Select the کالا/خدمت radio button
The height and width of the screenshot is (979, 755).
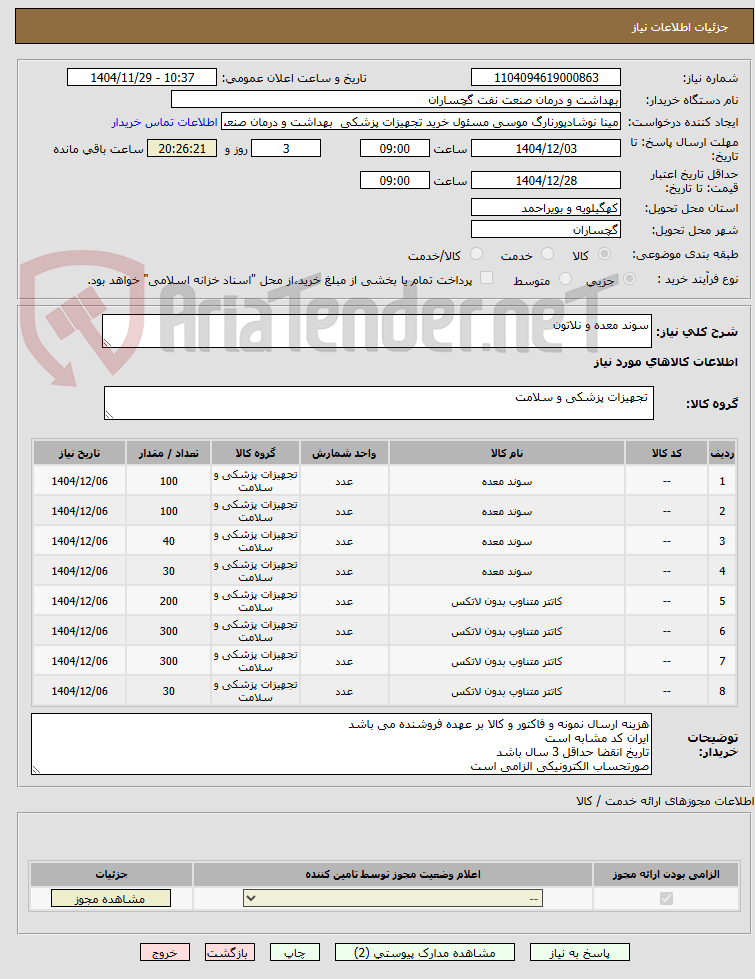point(476,254)
